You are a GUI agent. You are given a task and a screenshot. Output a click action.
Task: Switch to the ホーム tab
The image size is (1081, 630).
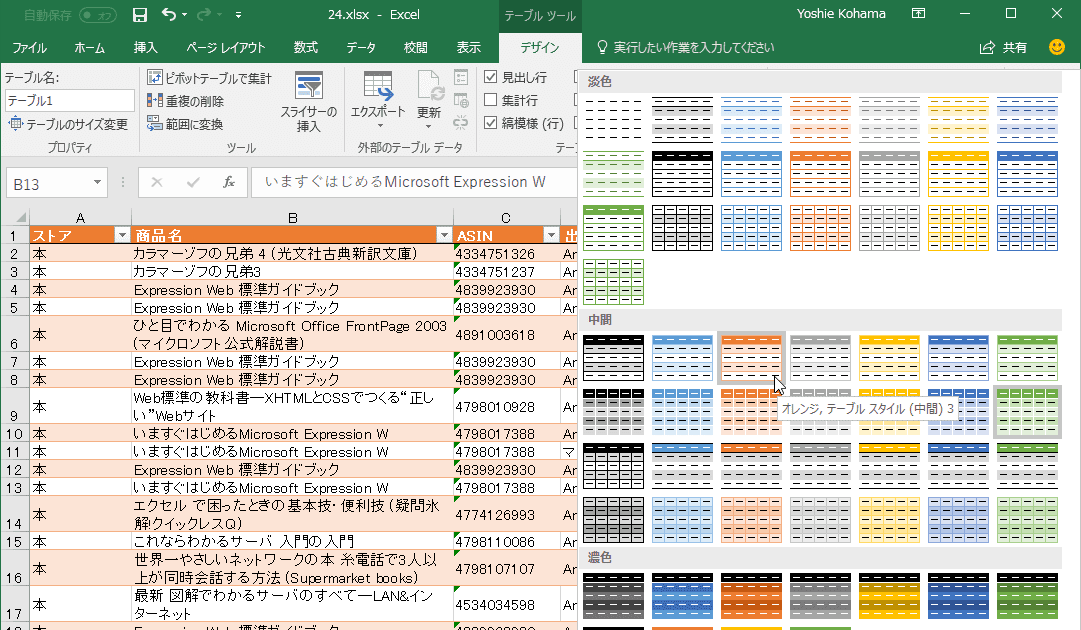(90, 48)
